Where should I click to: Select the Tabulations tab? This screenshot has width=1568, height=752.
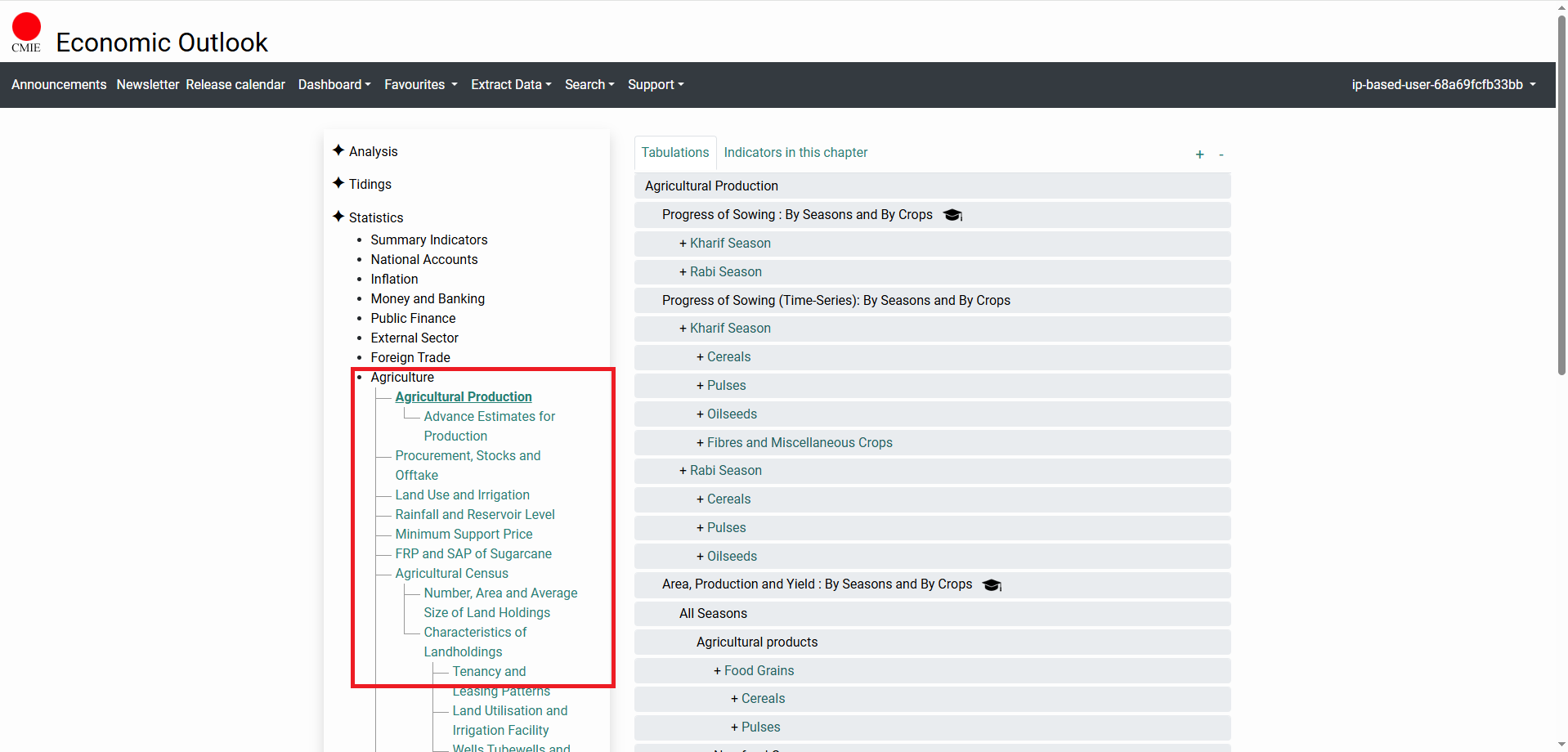coord(674,153)
